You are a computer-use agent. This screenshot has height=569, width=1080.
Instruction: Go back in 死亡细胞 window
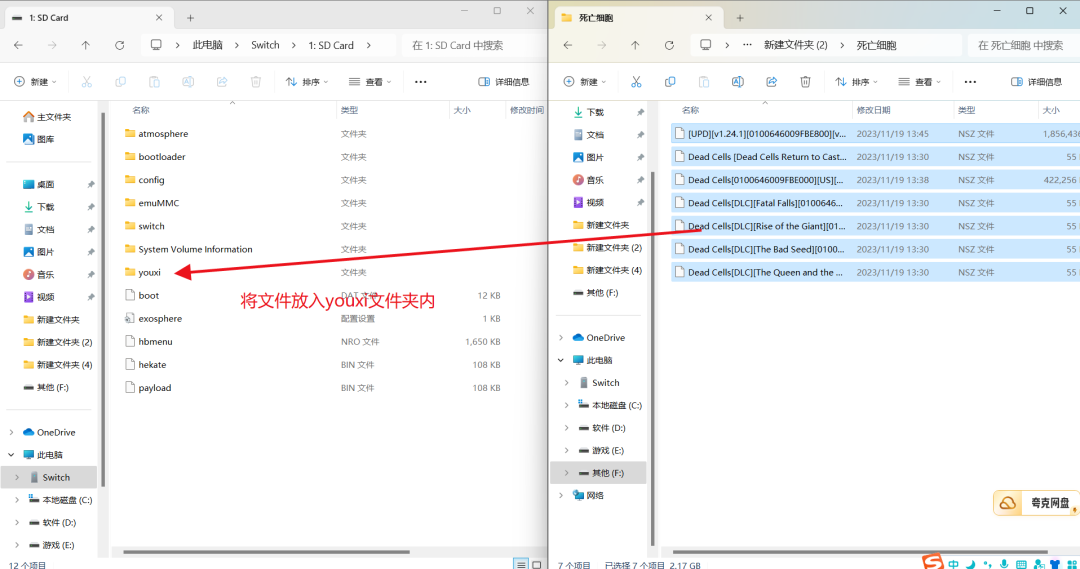click(568, 45)
